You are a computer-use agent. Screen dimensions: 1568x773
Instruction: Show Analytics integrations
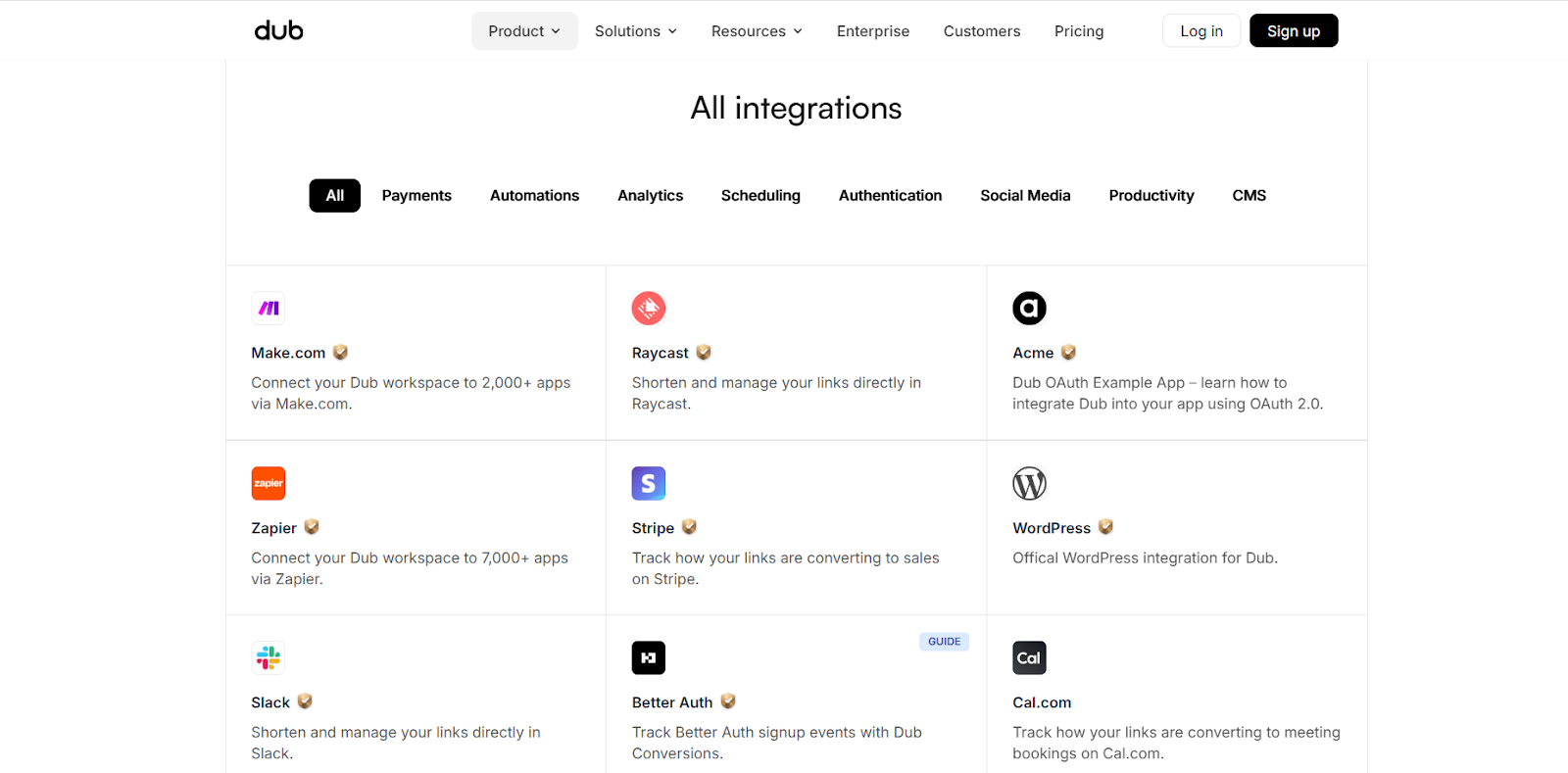[x=651, y=196]
